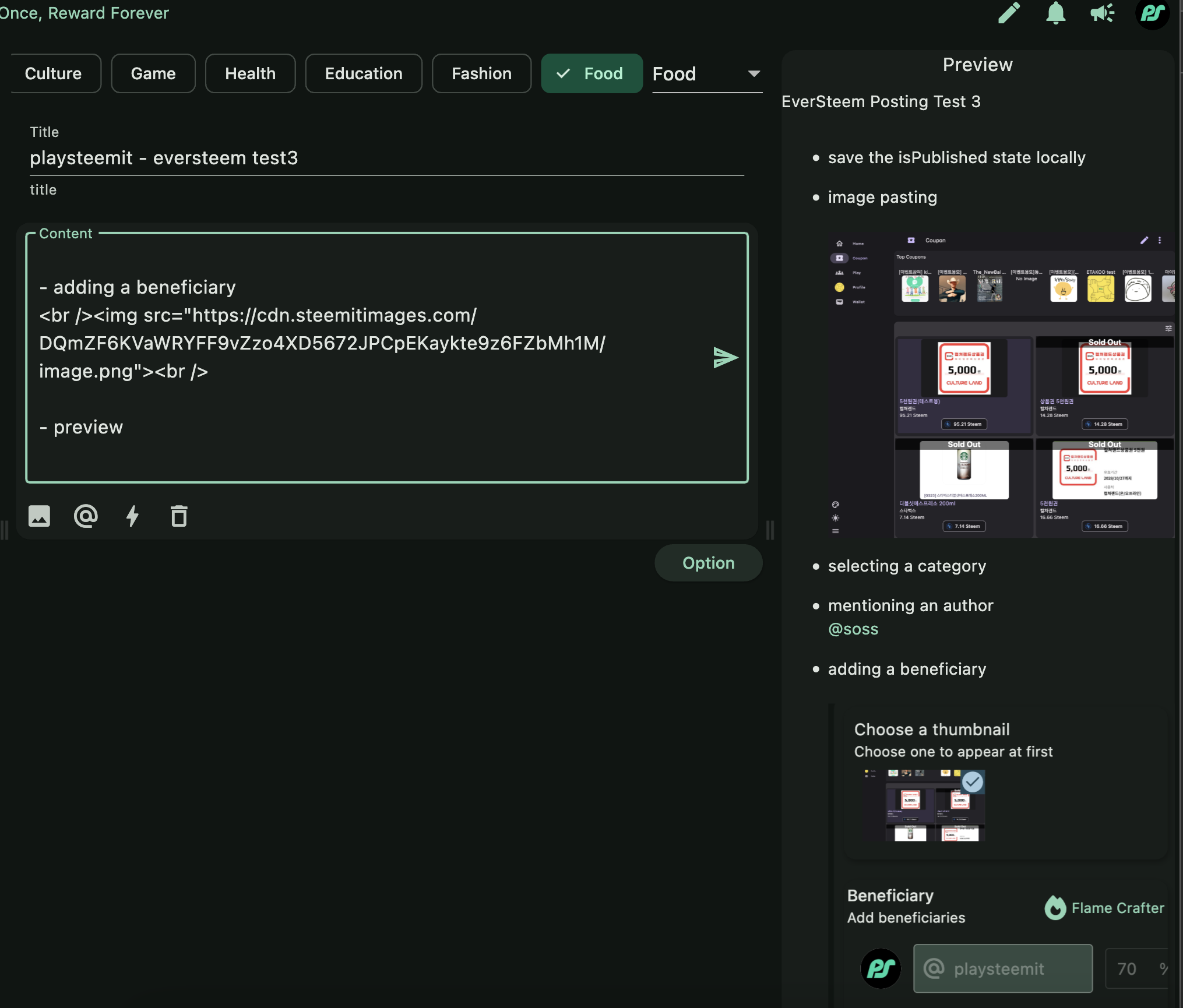
Task: Click the Food dropdown arrow
Action: tap(754, 74)
